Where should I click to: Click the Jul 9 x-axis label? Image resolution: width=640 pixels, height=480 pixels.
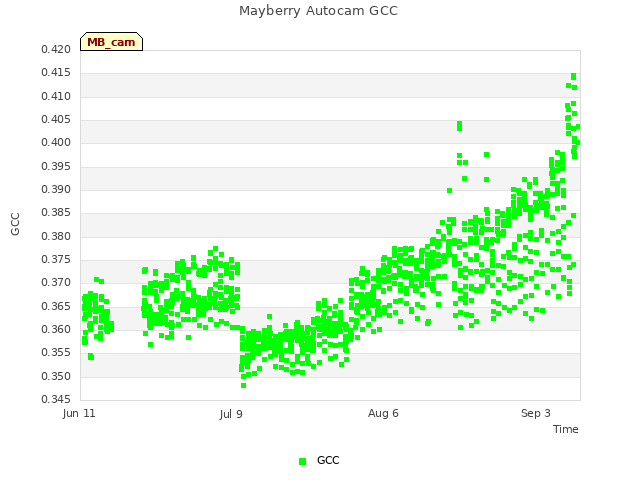pyautogui.click(x=231, y=414)
